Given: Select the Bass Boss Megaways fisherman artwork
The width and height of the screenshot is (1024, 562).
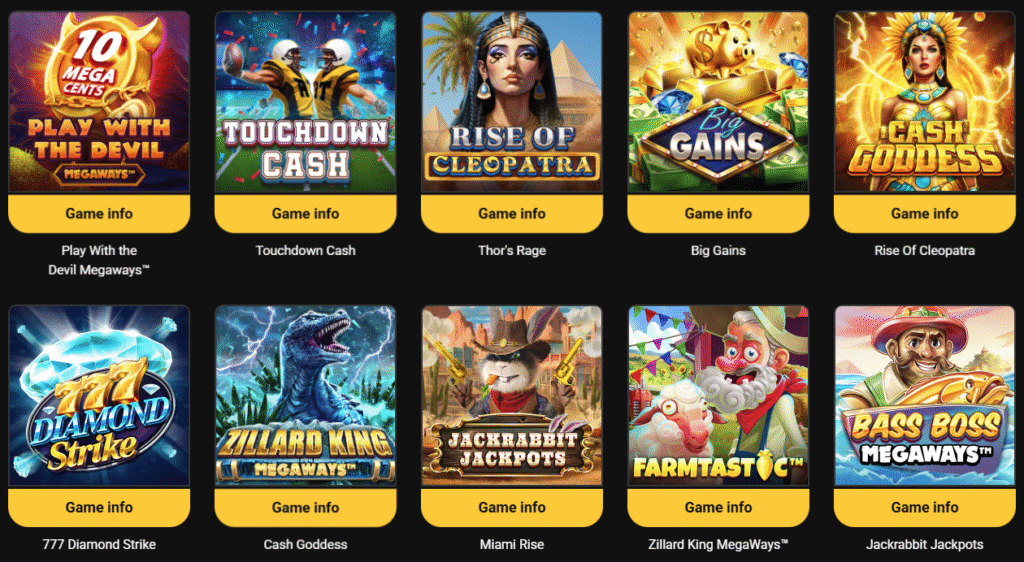Looking at the screenshot, I should tap(925, 396).
